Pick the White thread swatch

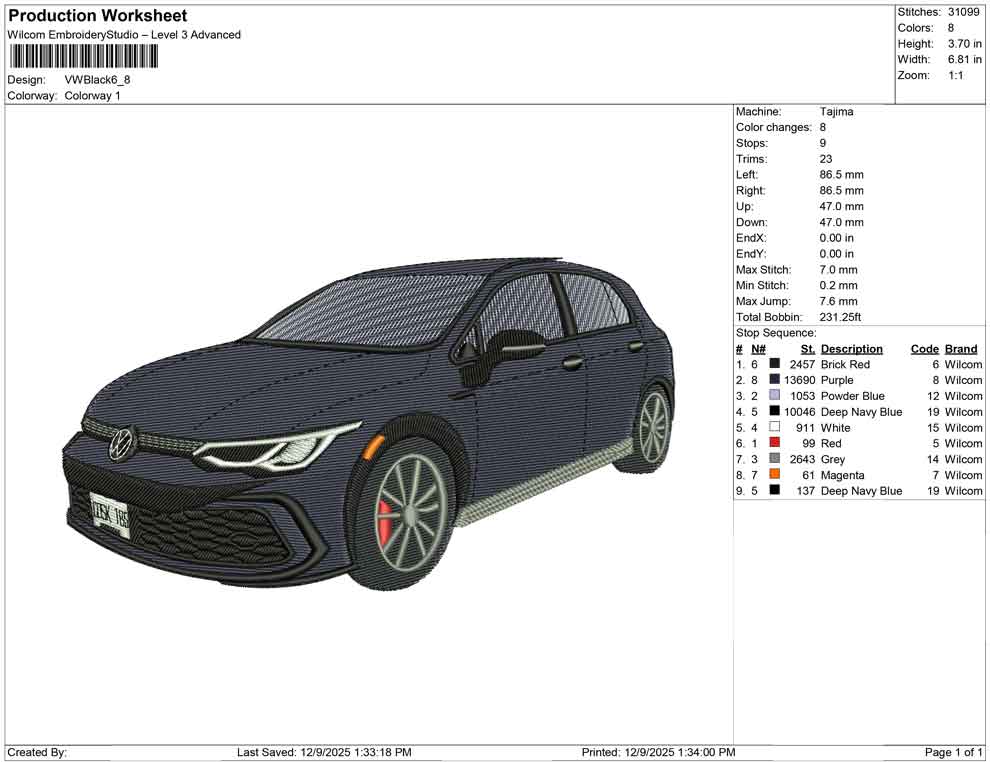[x=775, y=428]
